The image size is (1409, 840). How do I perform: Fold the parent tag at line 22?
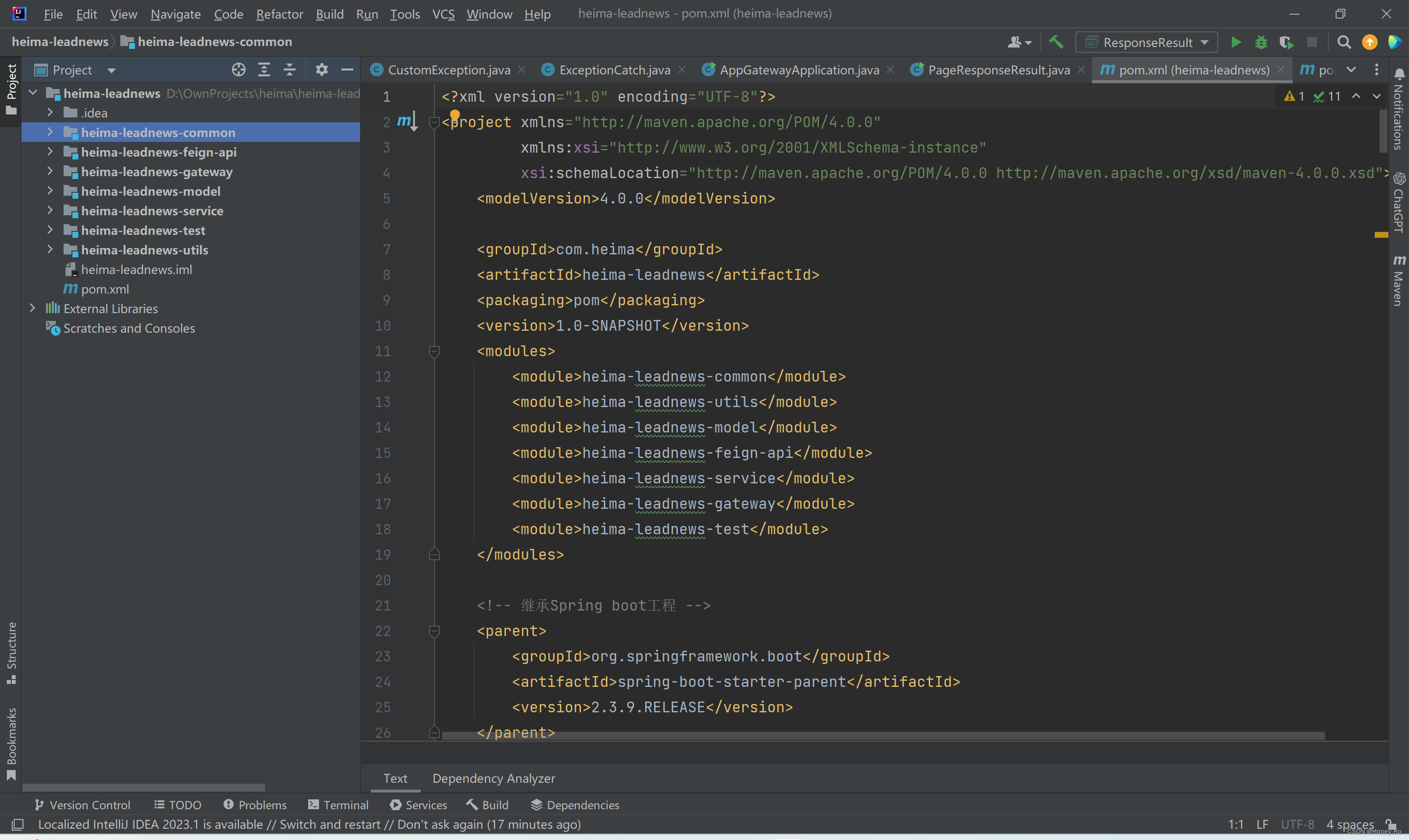tap(434, 631)
